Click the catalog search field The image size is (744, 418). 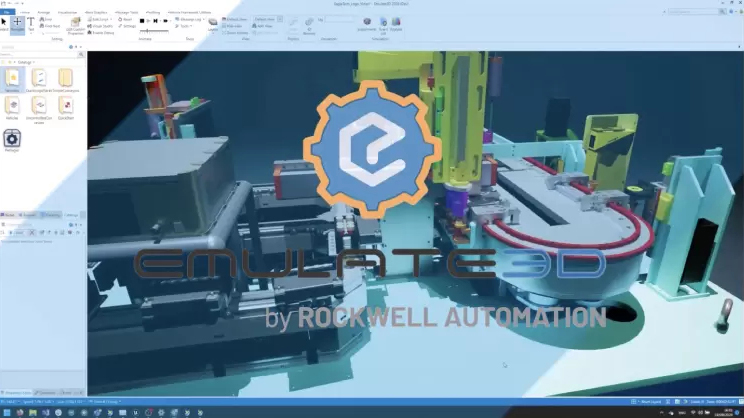(39, 55)
